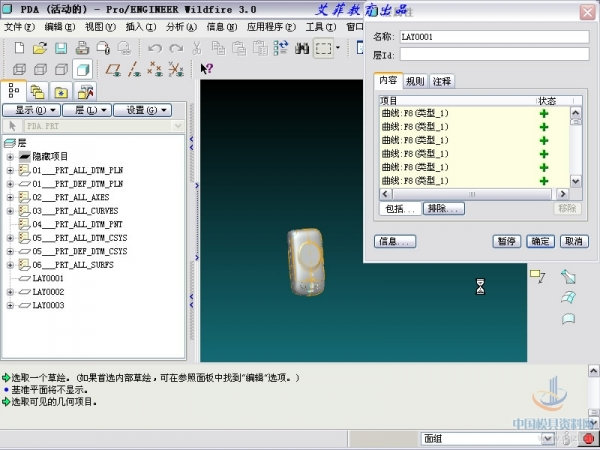Screen dimensions: 600x450
Task: Click the 确定 button
Action: click(540, 241)
